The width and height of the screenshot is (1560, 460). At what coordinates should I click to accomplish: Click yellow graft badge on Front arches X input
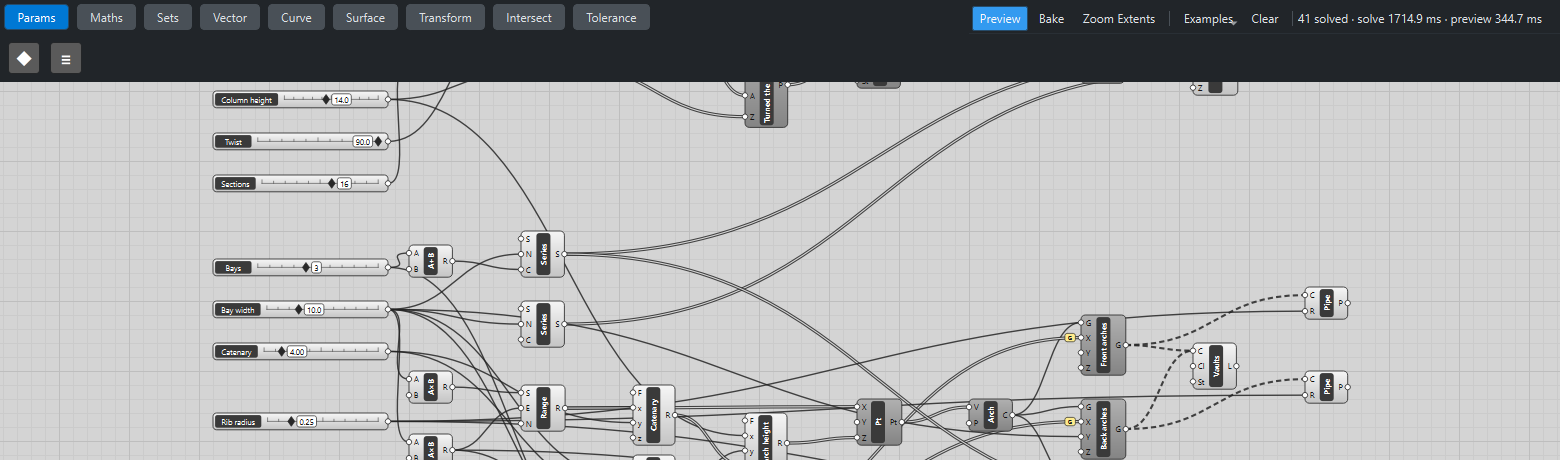1070,338
